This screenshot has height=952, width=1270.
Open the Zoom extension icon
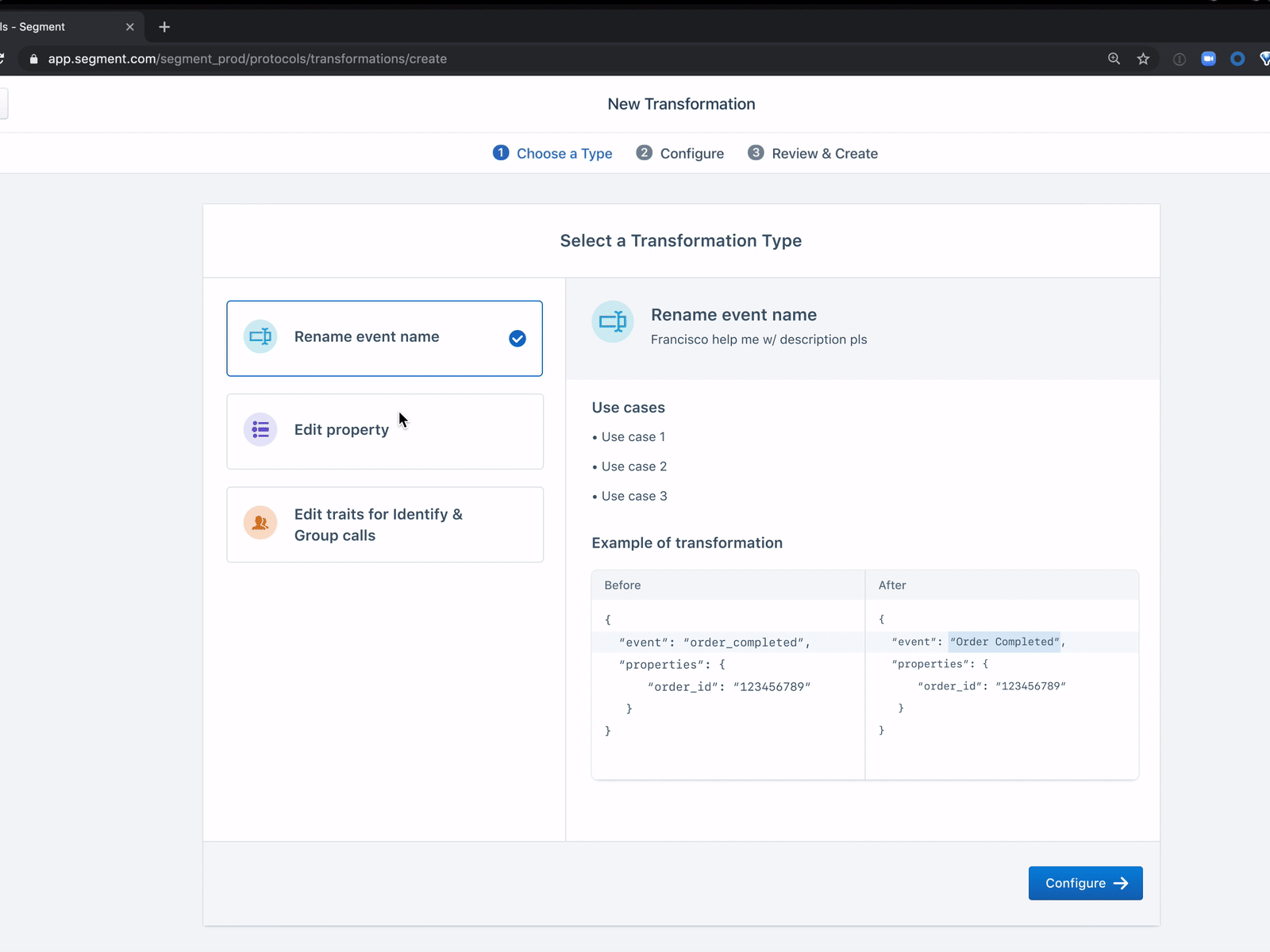(1208, 59)
